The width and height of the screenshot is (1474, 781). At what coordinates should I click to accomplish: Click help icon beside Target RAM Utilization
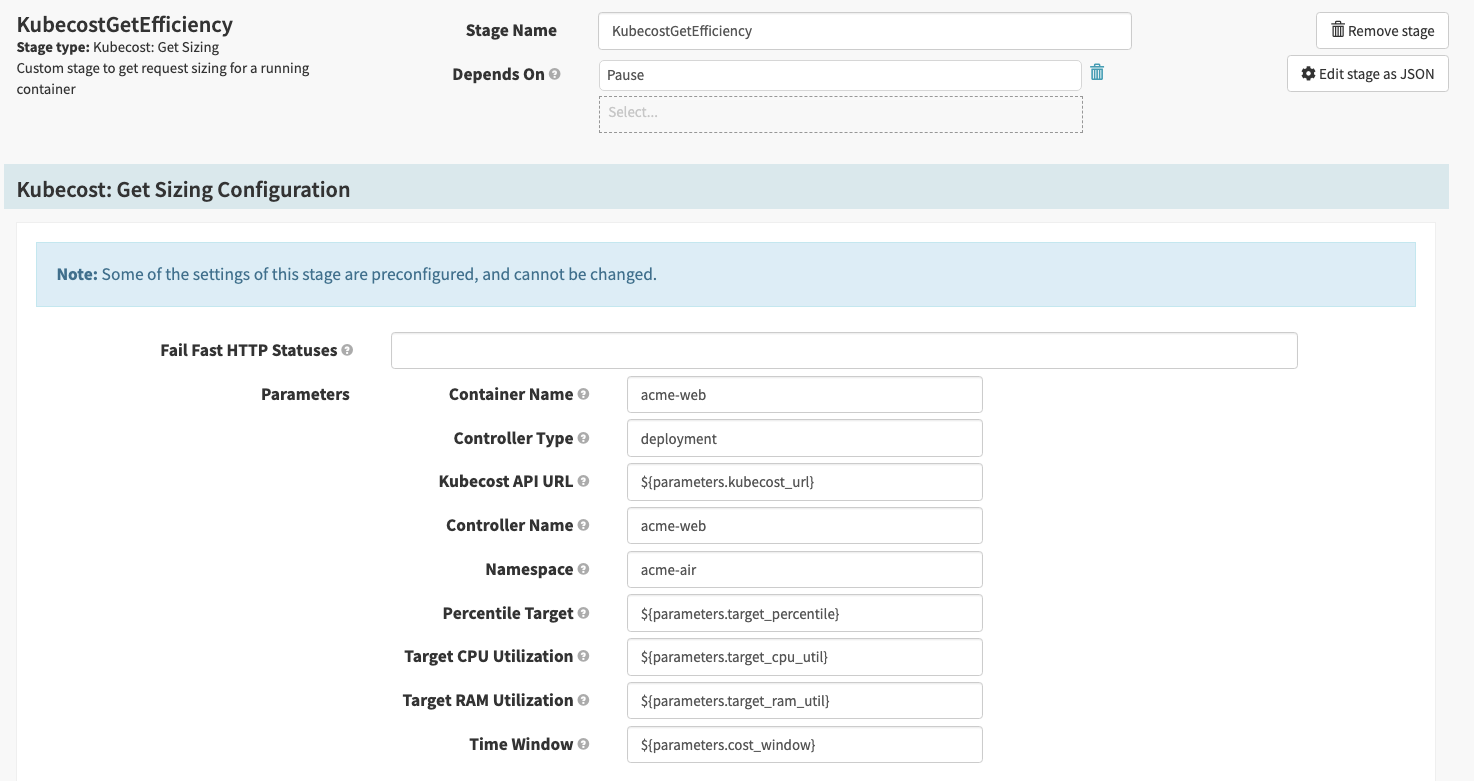pos(583,700)
